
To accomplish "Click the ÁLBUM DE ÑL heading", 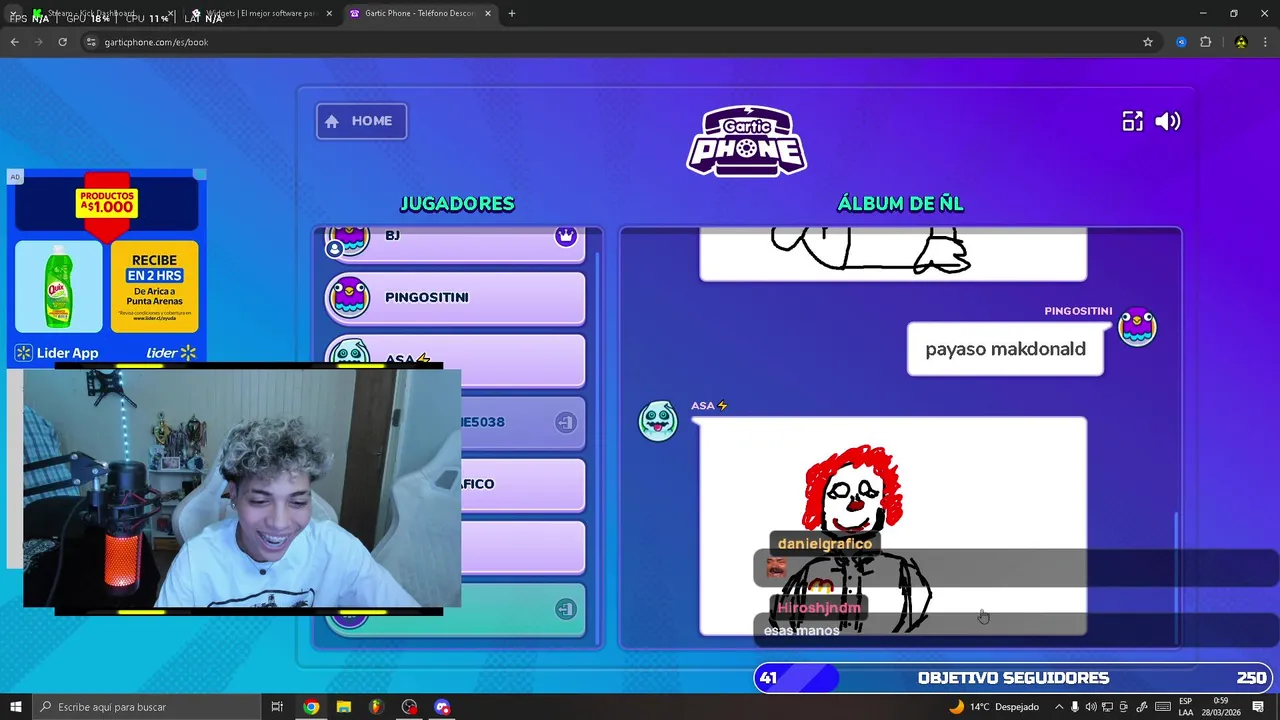I will tap(900, 204).
